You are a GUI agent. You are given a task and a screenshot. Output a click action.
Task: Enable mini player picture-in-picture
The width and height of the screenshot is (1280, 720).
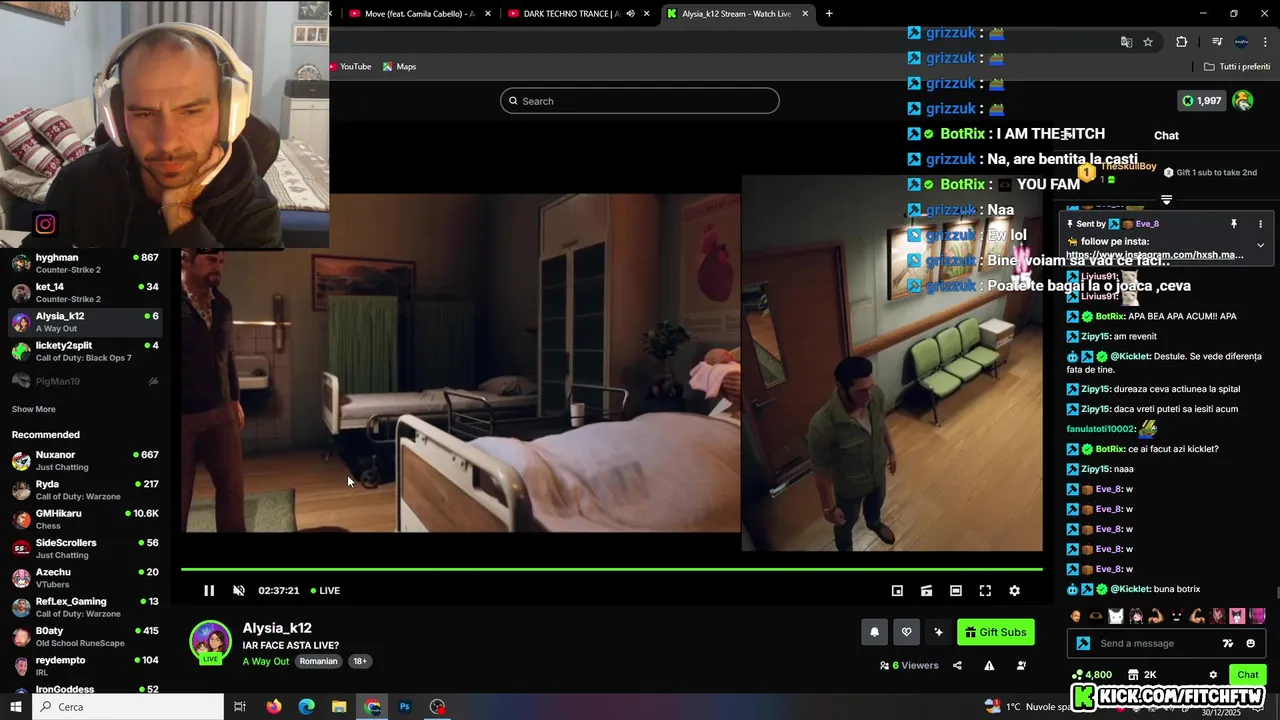click(x=897, y=591)
